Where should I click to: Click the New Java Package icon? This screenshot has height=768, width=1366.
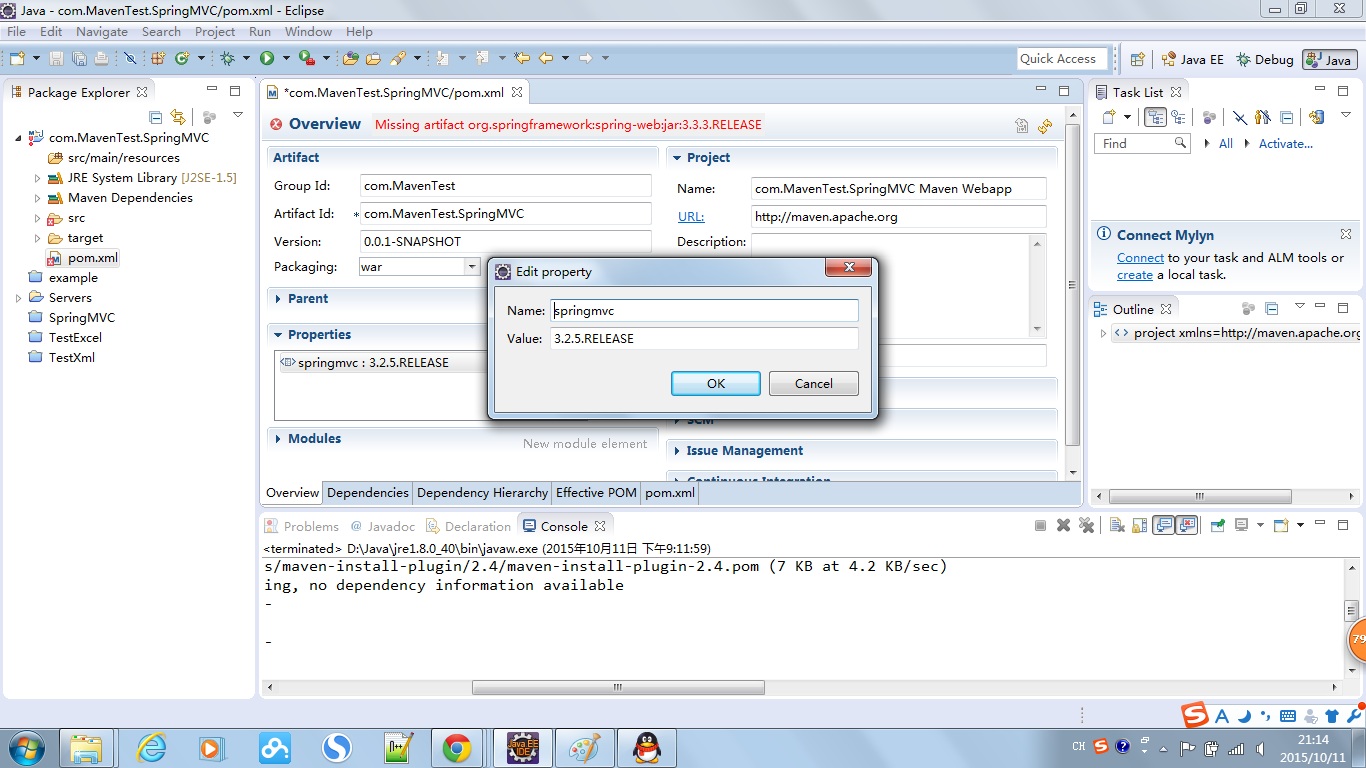[x=158, y=59]
